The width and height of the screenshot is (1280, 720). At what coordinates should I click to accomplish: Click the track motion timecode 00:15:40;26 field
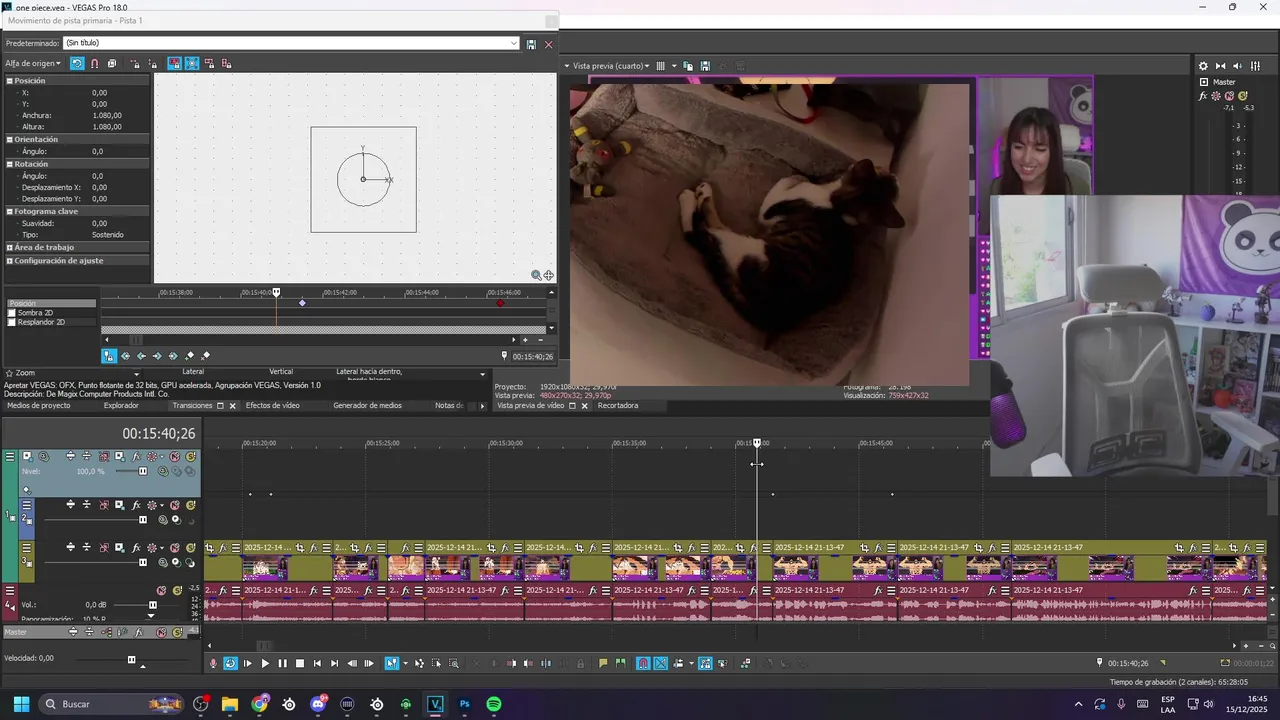coord(532,357)
